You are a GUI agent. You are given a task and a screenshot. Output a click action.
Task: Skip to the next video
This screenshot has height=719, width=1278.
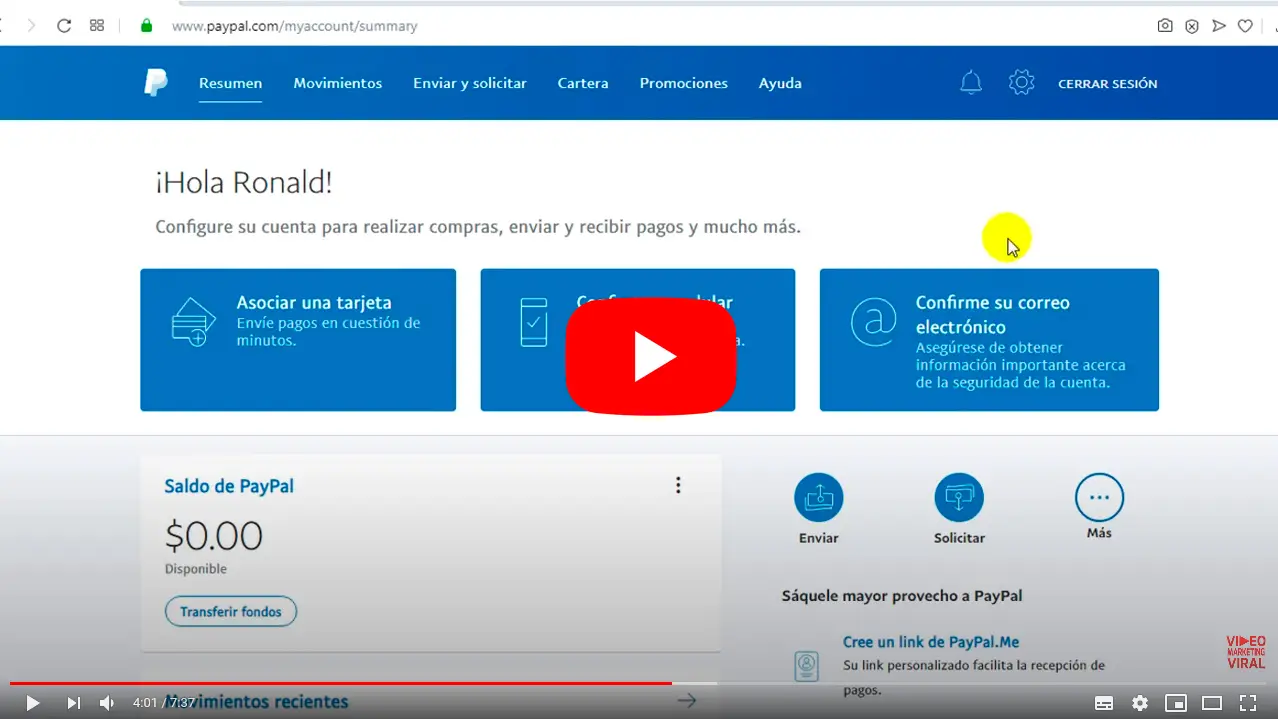[73, 703]
